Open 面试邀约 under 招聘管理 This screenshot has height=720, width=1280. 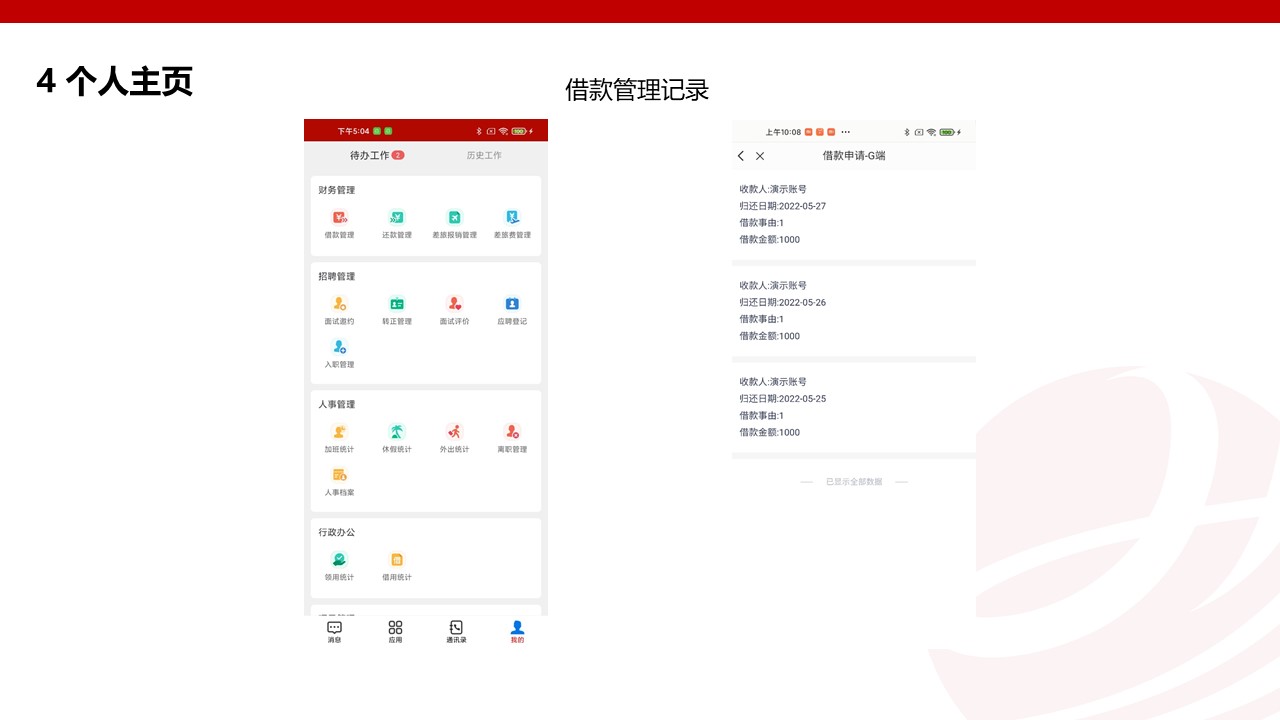coord(339,304)
